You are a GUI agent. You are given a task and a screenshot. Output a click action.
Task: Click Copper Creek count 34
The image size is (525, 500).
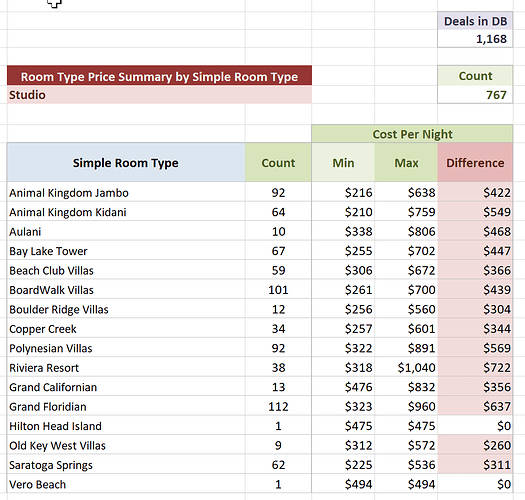coord(278,329)
